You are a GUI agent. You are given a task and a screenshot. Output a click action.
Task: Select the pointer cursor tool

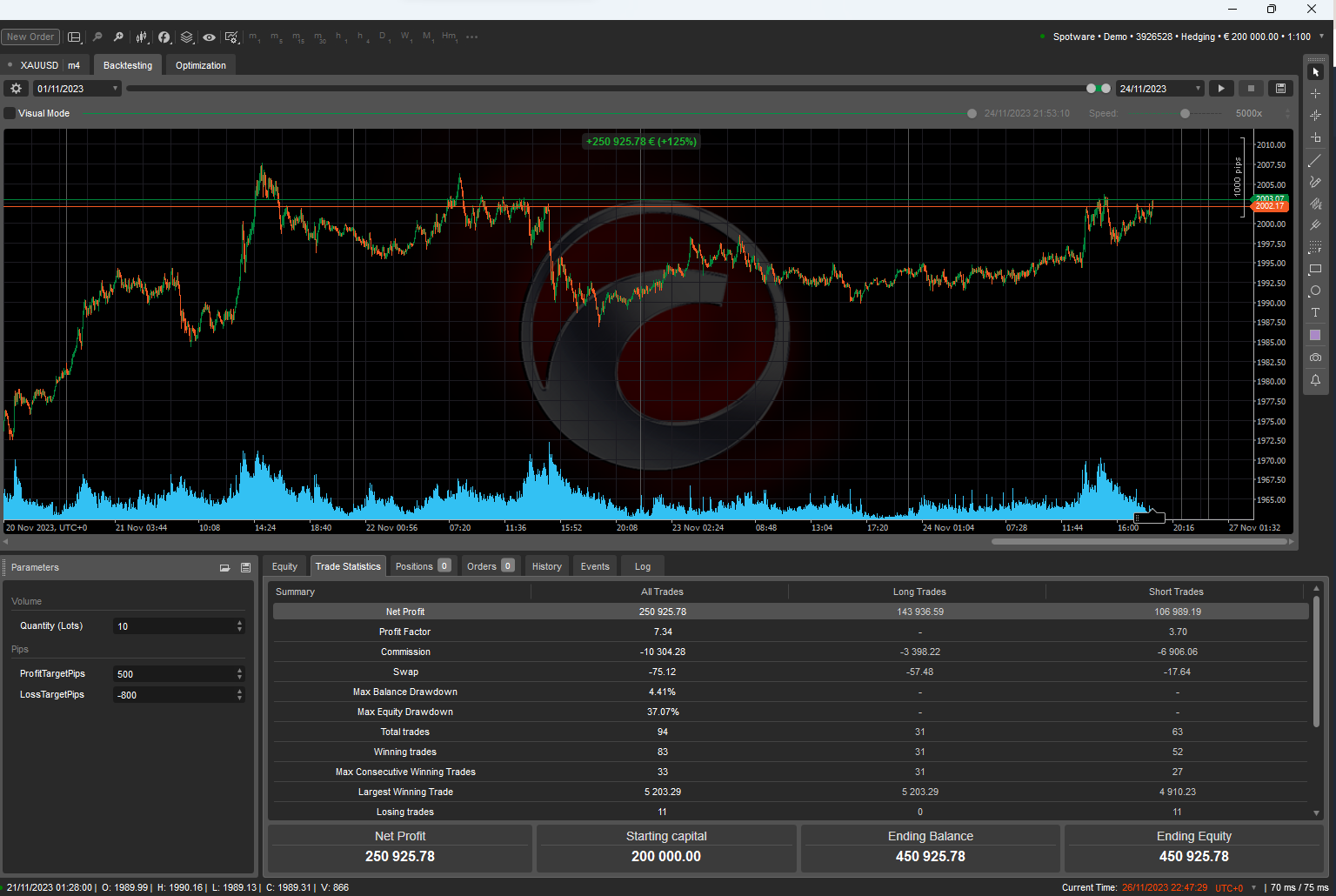coord(1315,71)
